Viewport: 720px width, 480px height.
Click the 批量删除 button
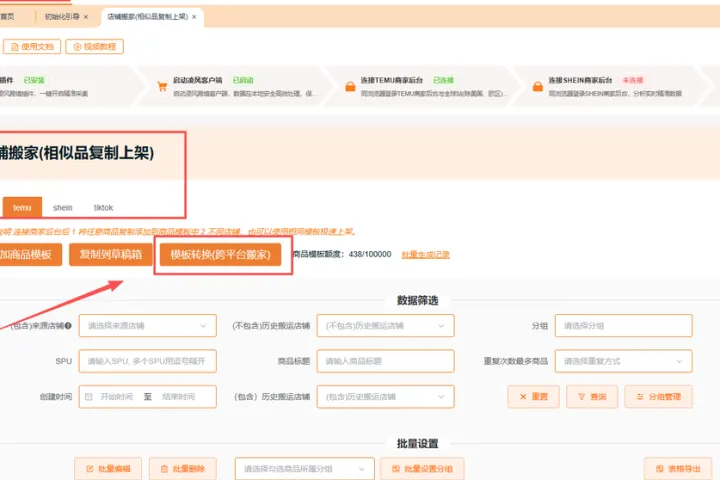pos(183,469)
